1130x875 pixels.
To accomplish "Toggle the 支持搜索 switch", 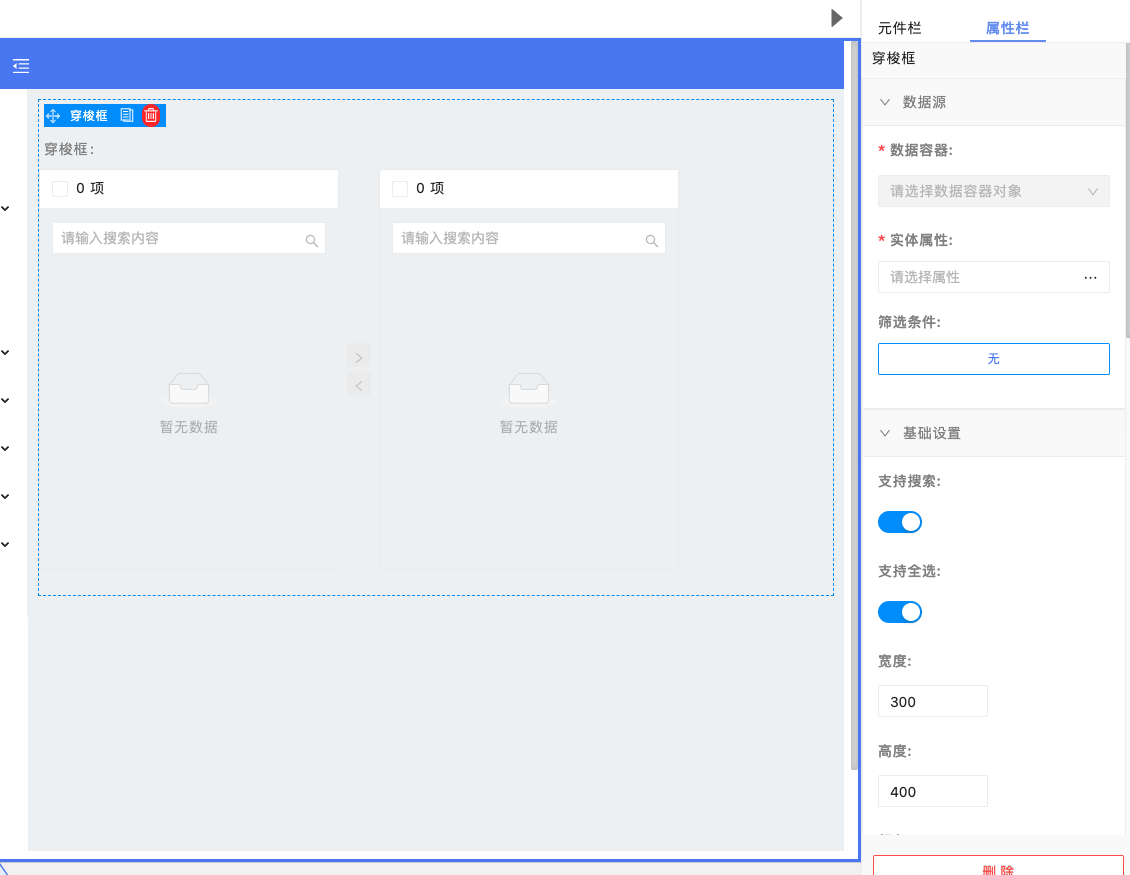I will pos(899,522).
